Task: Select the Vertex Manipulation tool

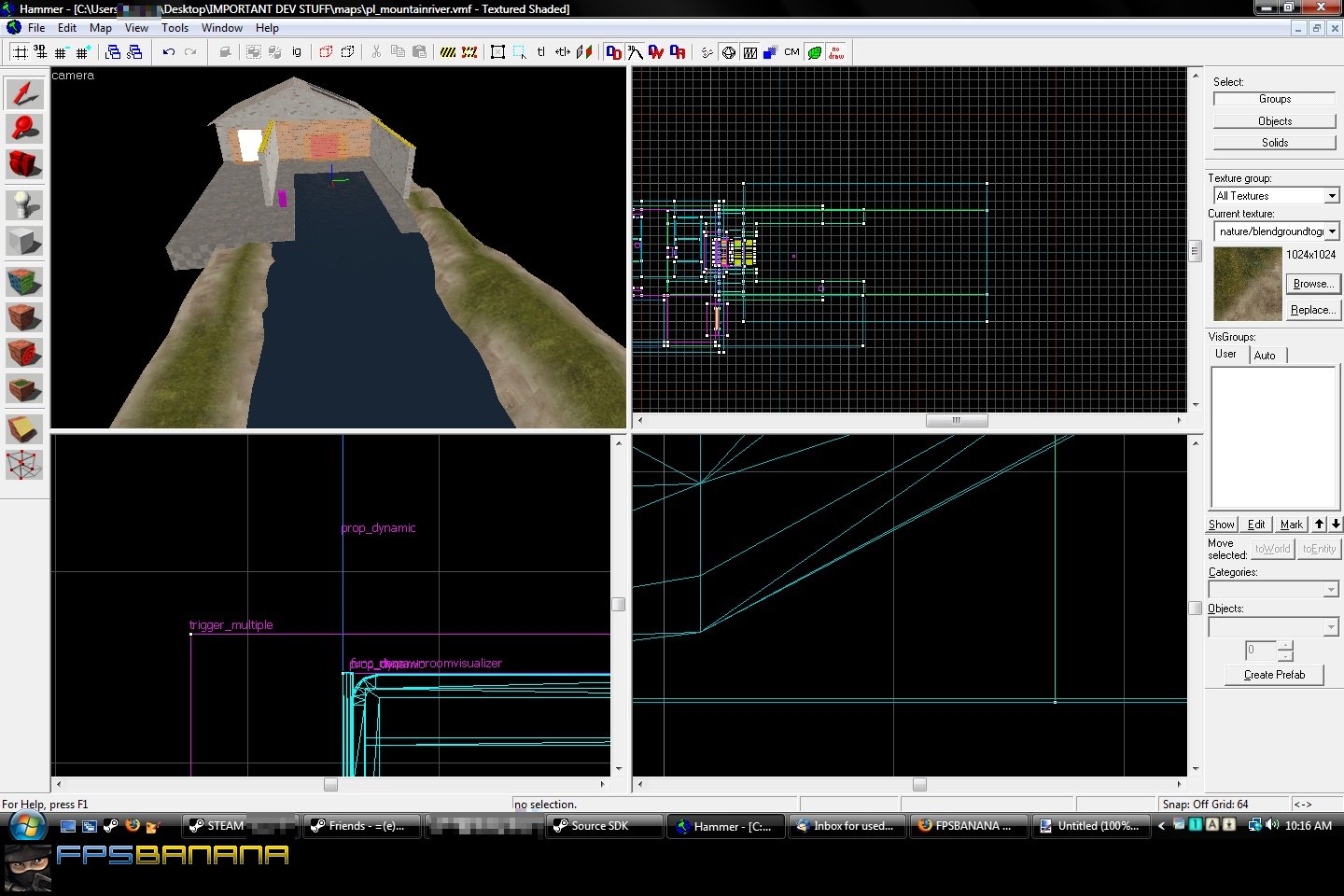Action: [x=25, y=464]
